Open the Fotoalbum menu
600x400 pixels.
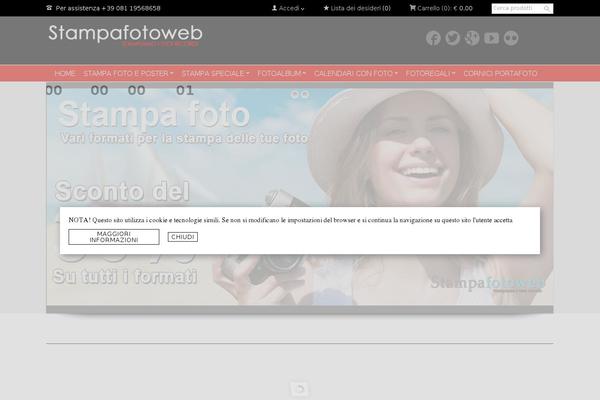(x=282, y=73)
